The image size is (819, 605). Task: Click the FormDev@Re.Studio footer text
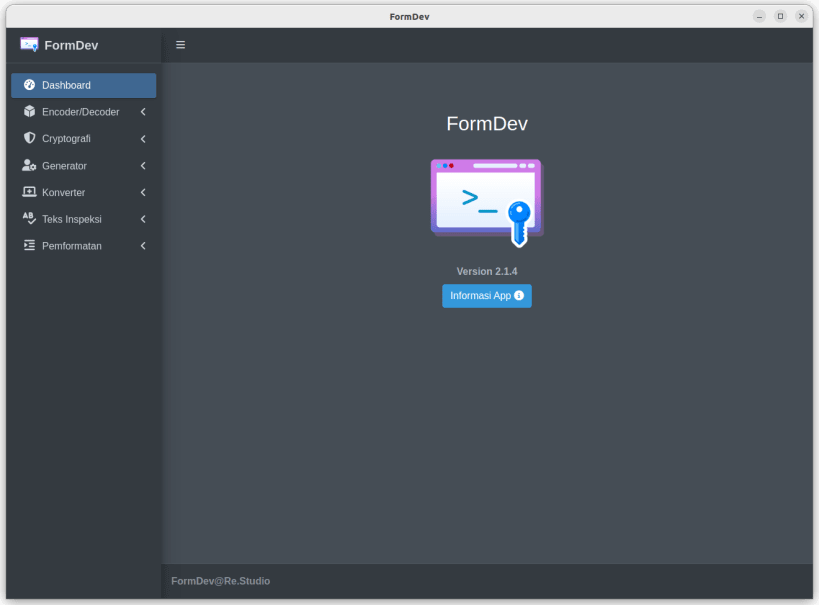(220, 581)
